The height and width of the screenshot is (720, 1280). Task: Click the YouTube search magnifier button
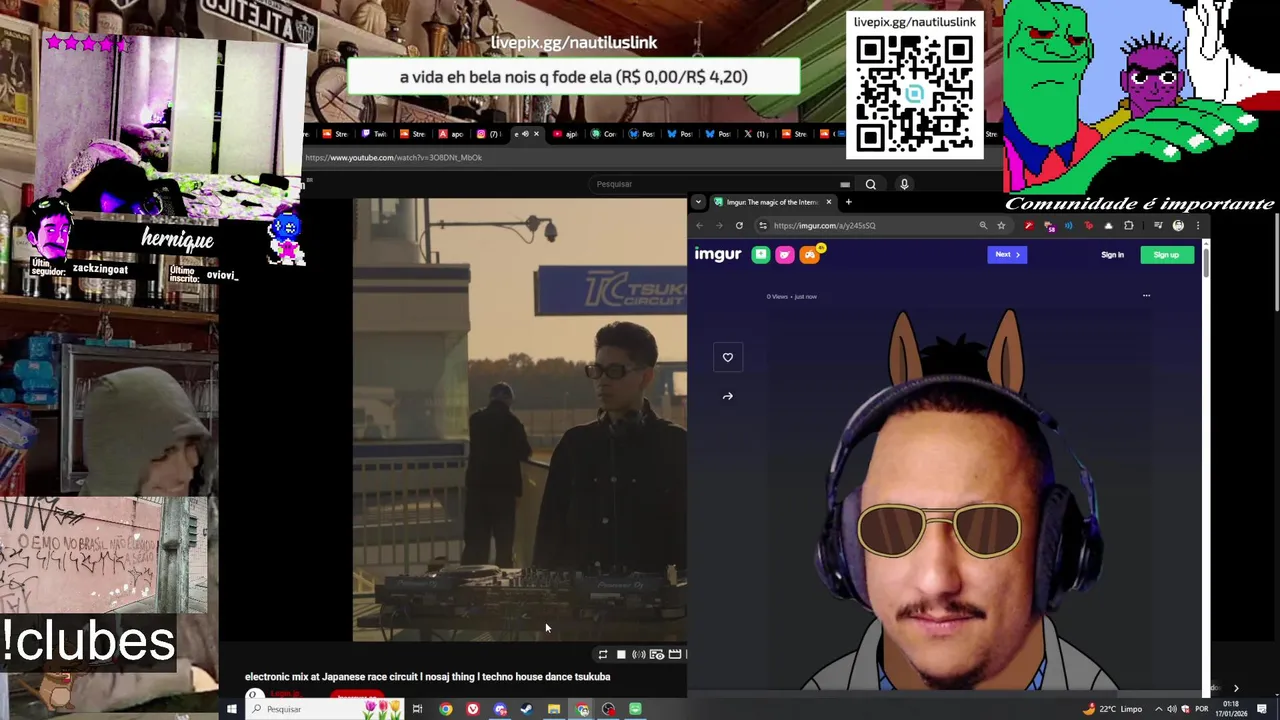click(871, 184)
